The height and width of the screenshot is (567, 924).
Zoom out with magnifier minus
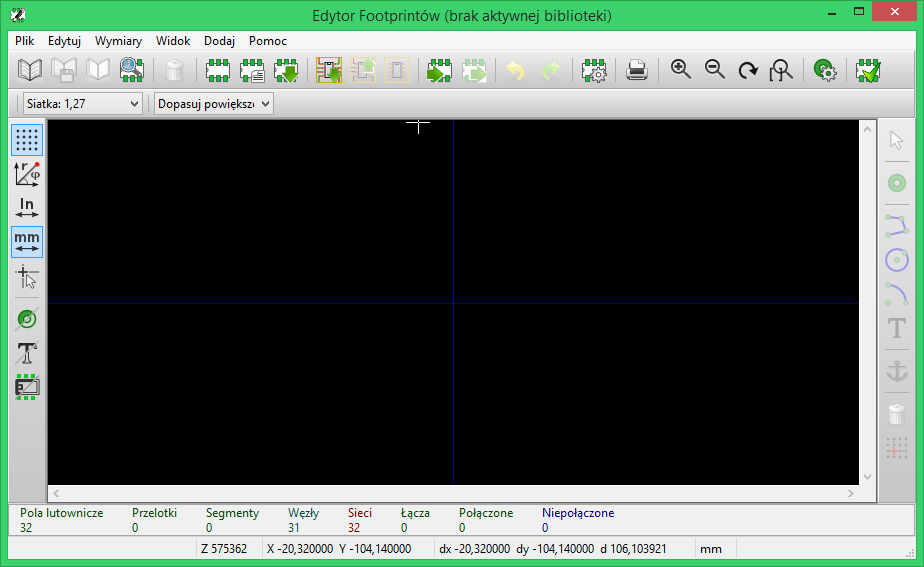point(715,70)
